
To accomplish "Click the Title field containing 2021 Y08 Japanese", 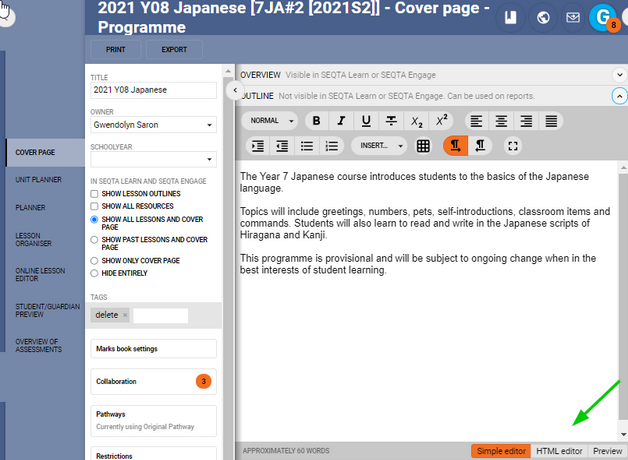I will tap(153, 90).
